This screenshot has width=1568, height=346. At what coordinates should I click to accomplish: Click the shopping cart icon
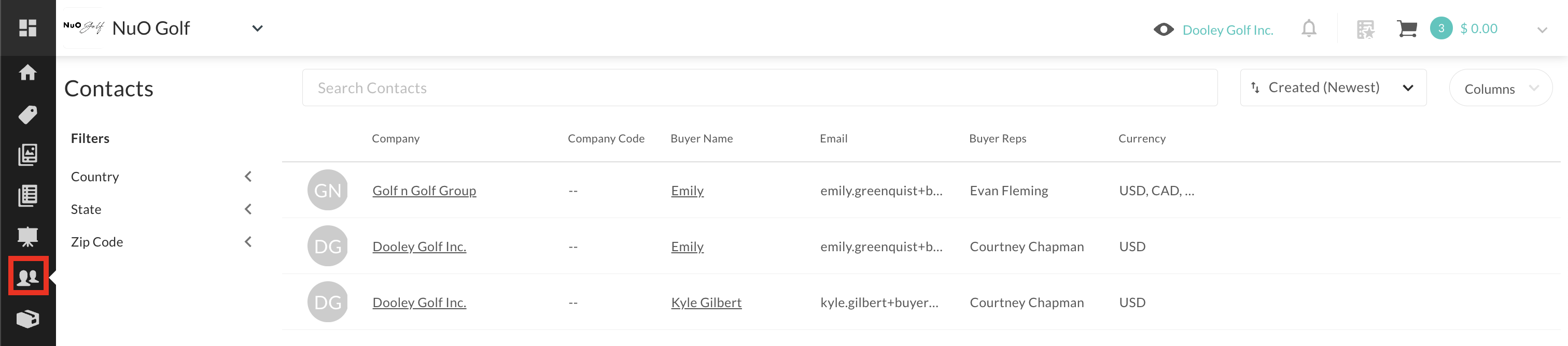point(1407,27)
